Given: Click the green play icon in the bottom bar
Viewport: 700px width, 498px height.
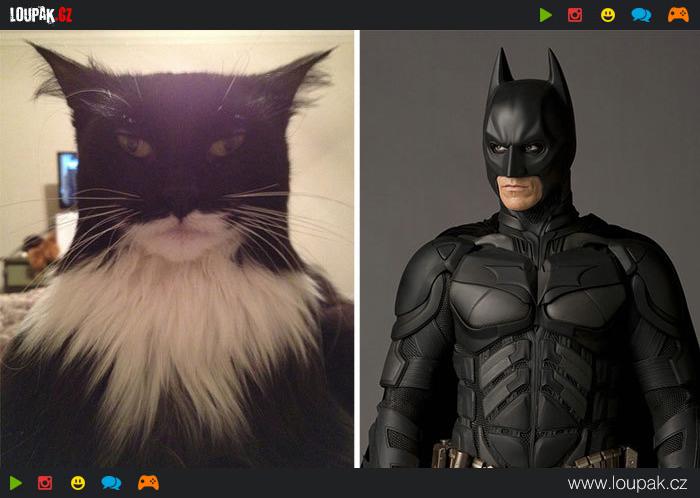Looking at the screenshot, I should (15, 483).
